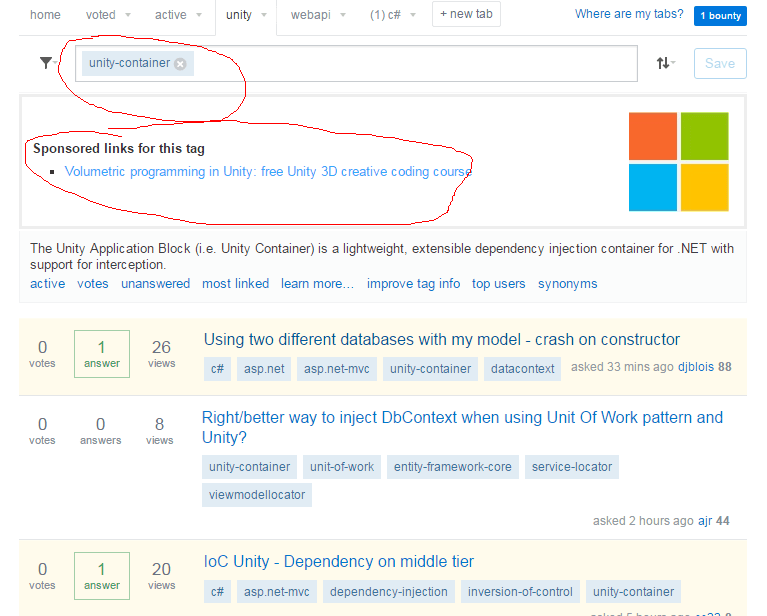Open the learn more… link
767x616 pixels.
pos(317,284)
